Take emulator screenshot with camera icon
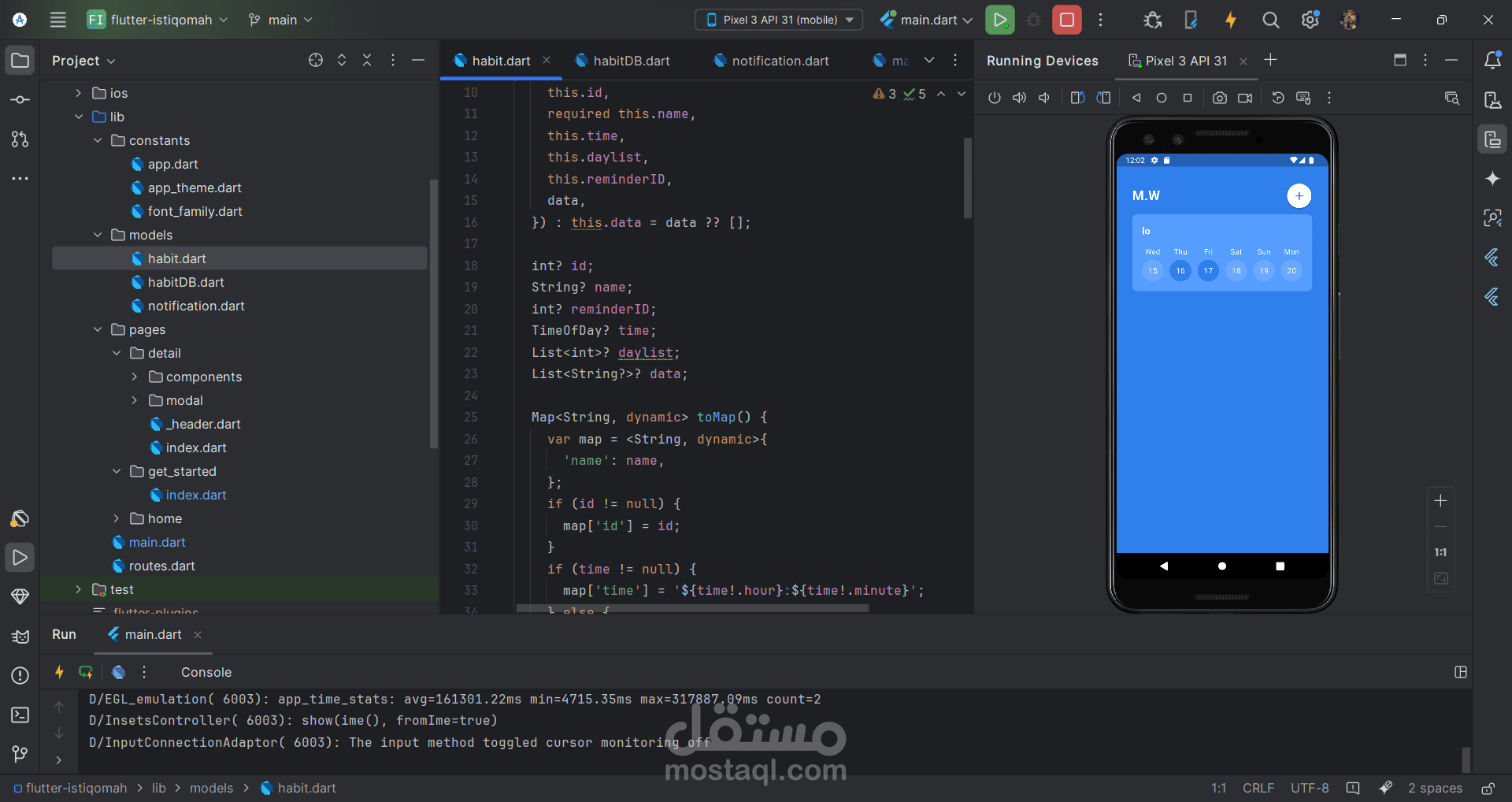Viewport: 1512px width, 802px height. pyautogui.click(x=1220, y=98)
